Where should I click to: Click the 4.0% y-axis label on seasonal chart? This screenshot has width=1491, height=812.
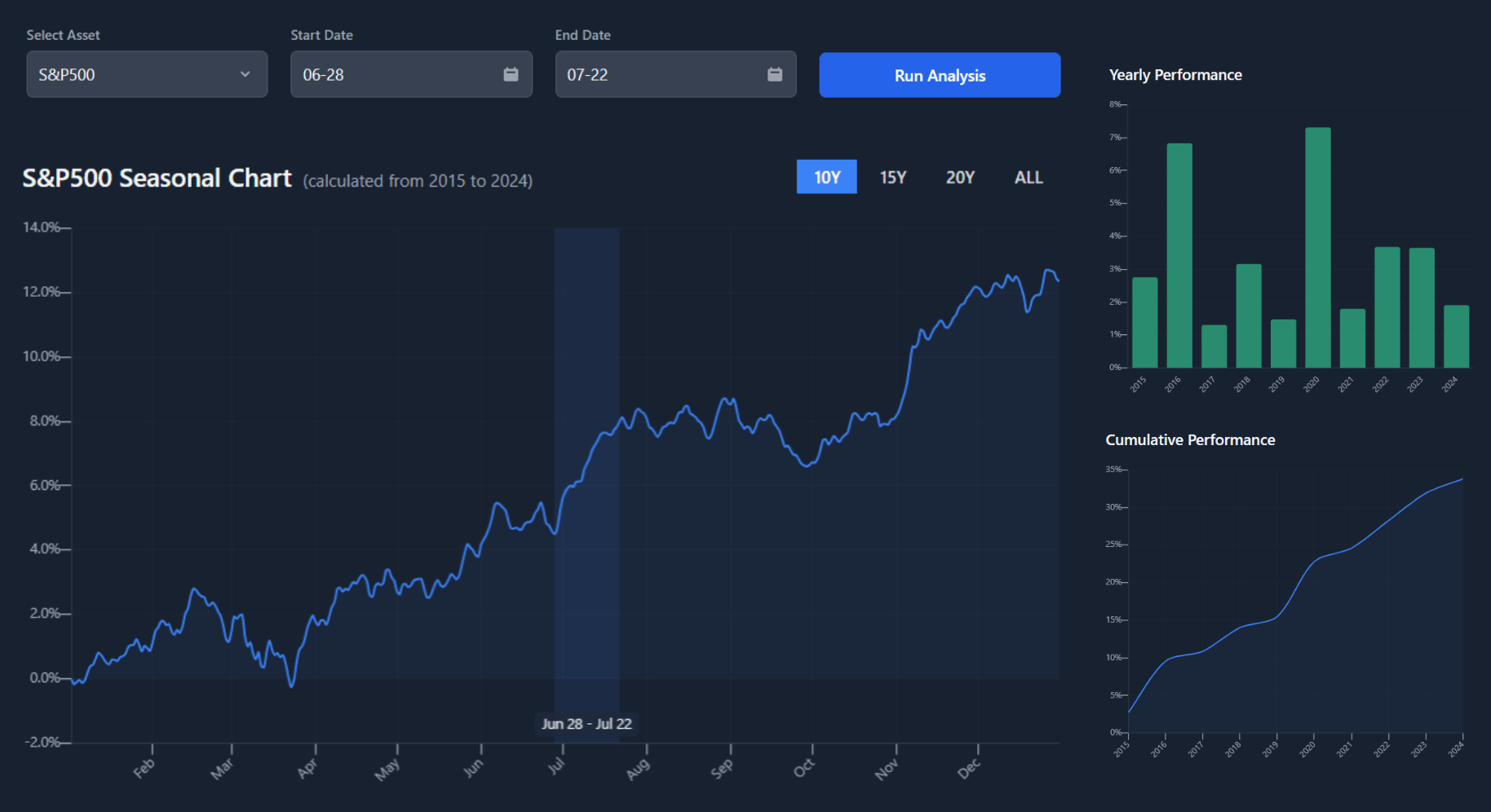[45, 549]
